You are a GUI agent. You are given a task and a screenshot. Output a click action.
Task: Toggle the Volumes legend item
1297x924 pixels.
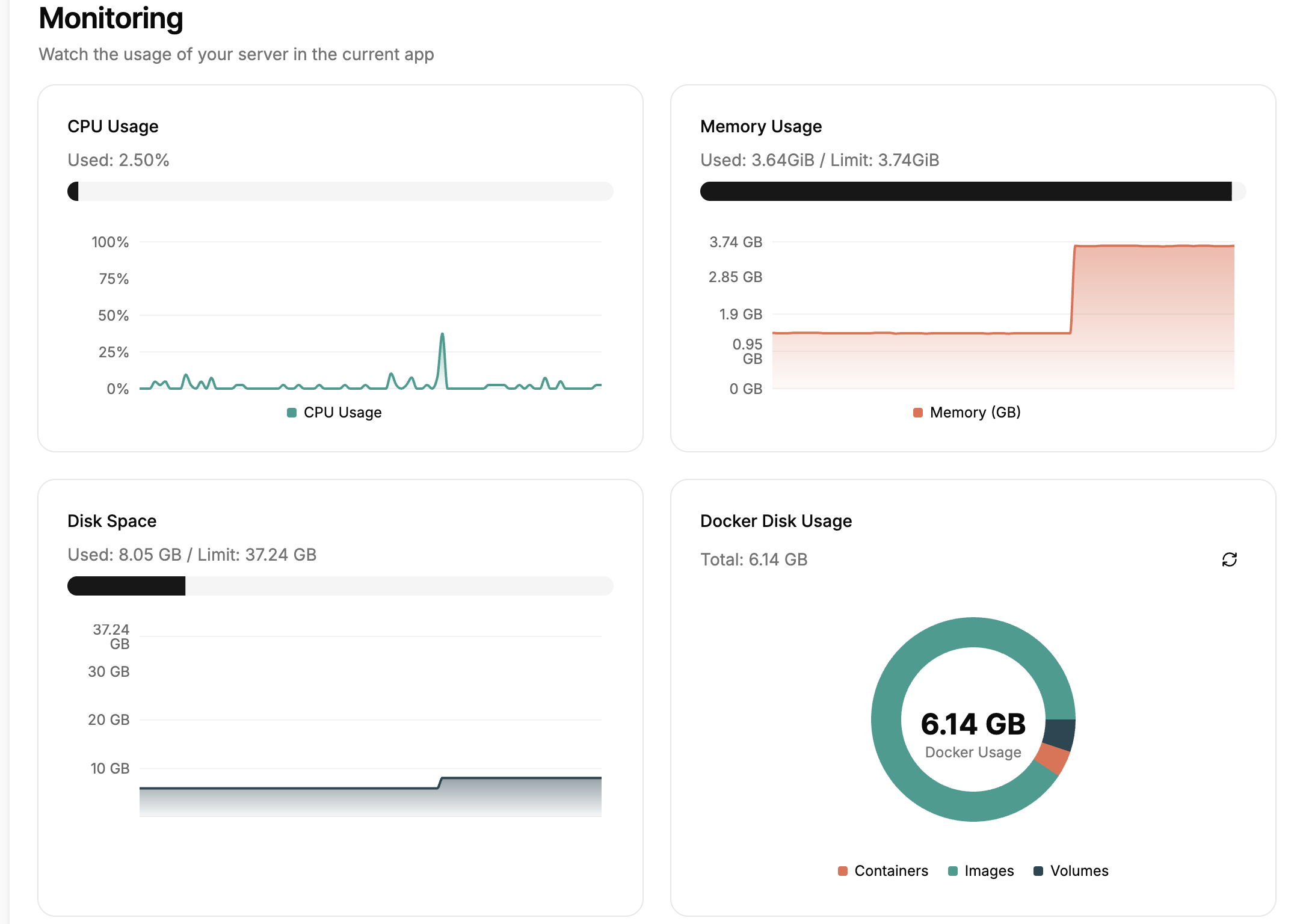pyautogui.click(x=1071, y=870)
